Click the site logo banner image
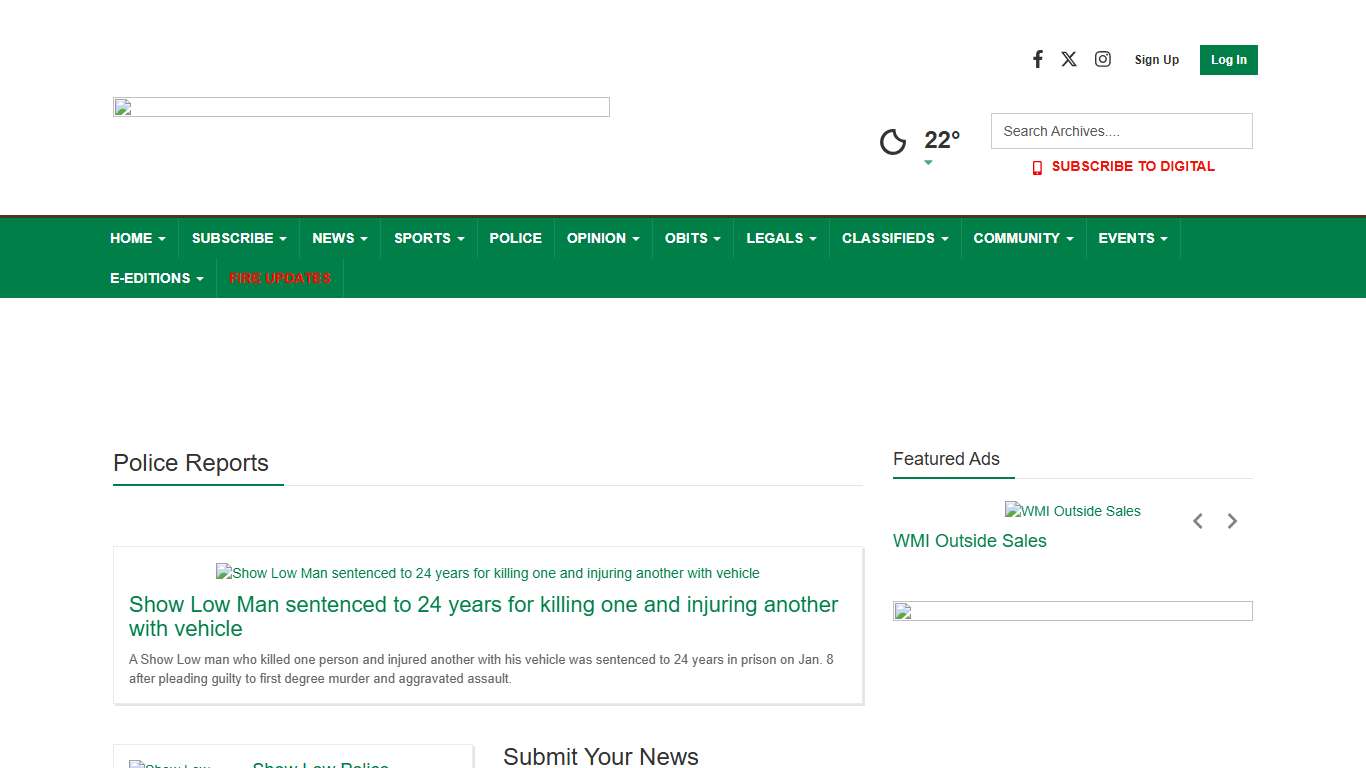Image resolution: width=1366 pixels, height=768 pixels. click(x=361, y=107)
